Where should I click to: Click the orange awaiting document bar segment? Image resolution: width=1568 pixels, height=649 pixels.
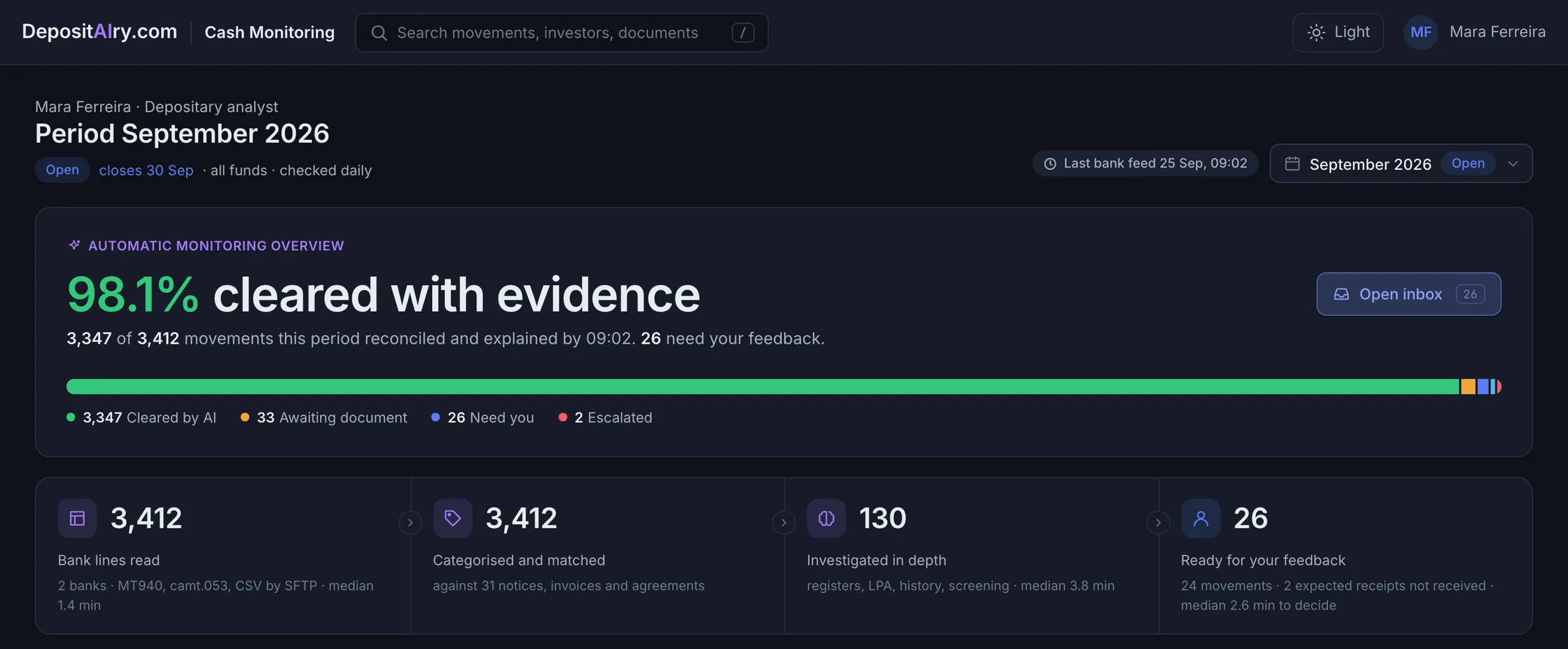[x=1468, y=386]
